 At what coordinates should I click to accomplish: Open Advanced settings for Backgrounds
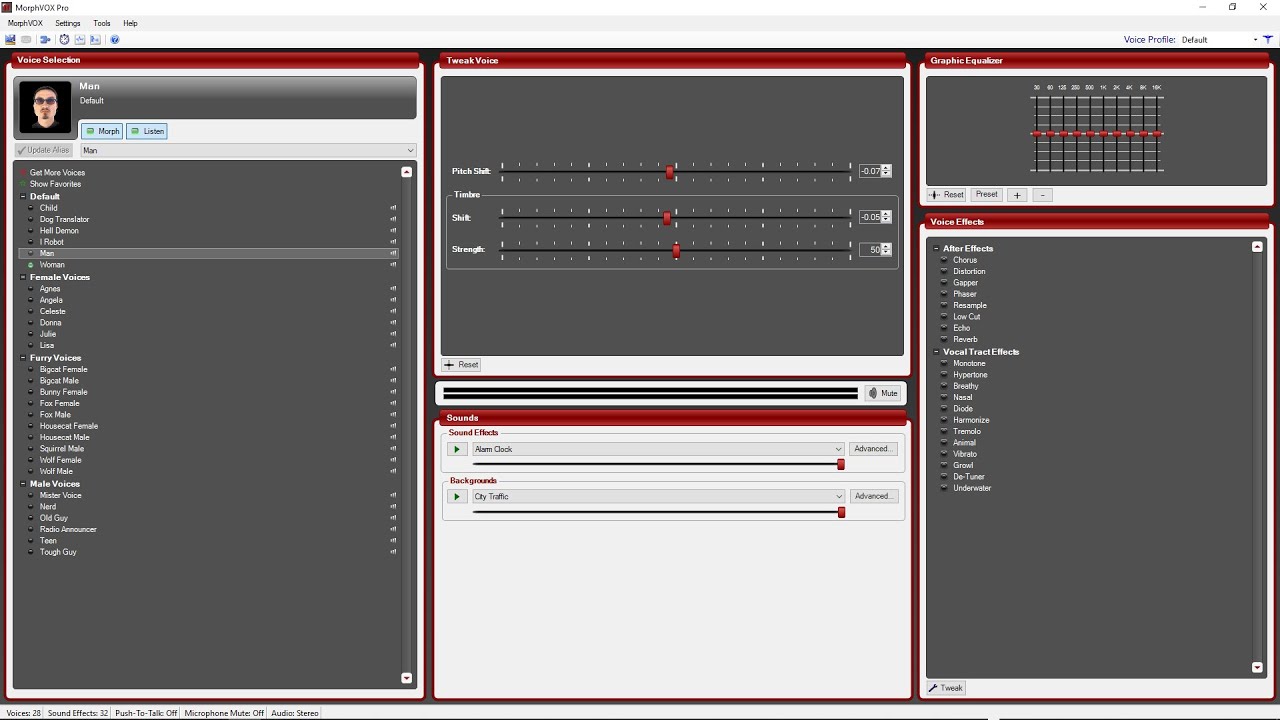coord(873,496)
